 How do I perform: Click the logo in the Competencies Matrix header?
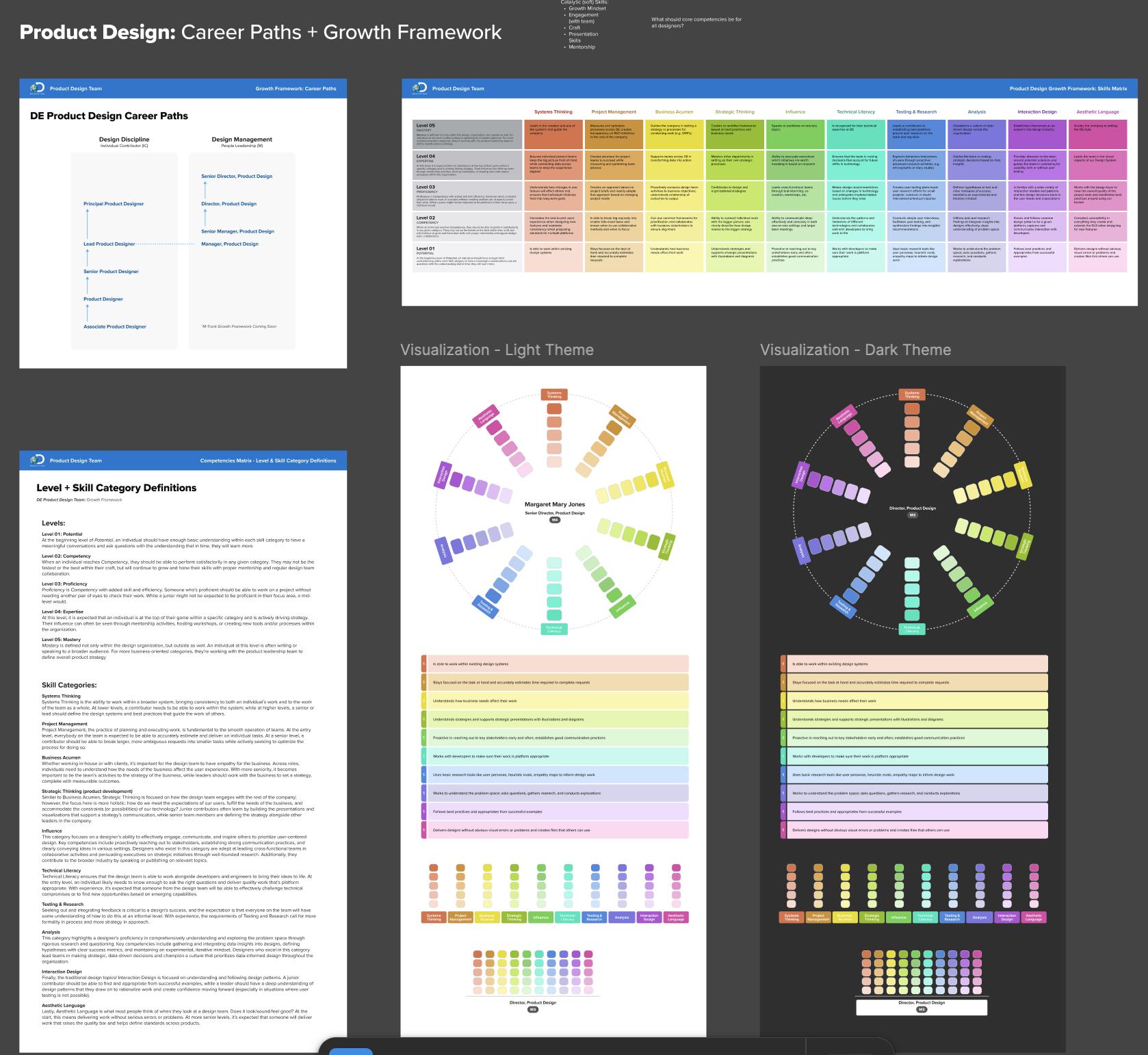pyautogui.click(x=37, y=460)
